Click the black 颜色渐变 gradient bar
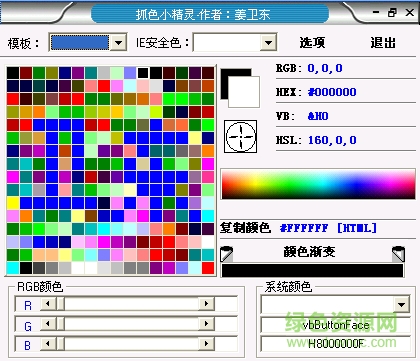Screen dimensions: 420x361 pyautogui.click(x=312, y=270)
